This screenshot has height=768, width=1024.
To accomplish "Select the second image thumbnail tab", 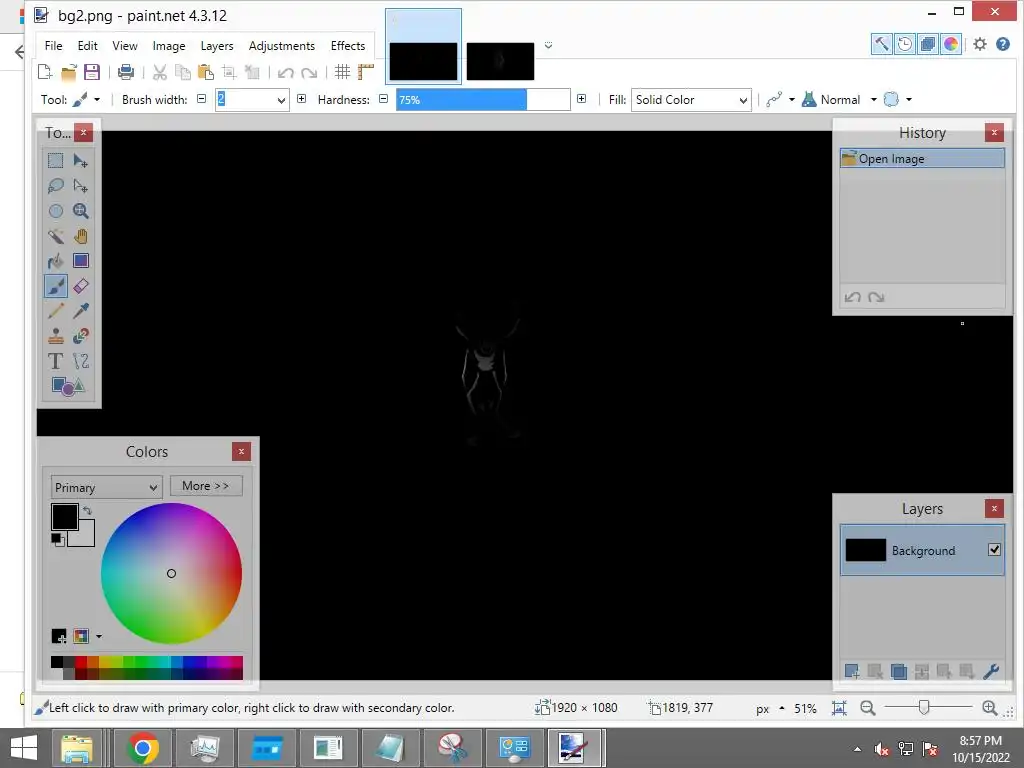I will click(x=500, y=61).
